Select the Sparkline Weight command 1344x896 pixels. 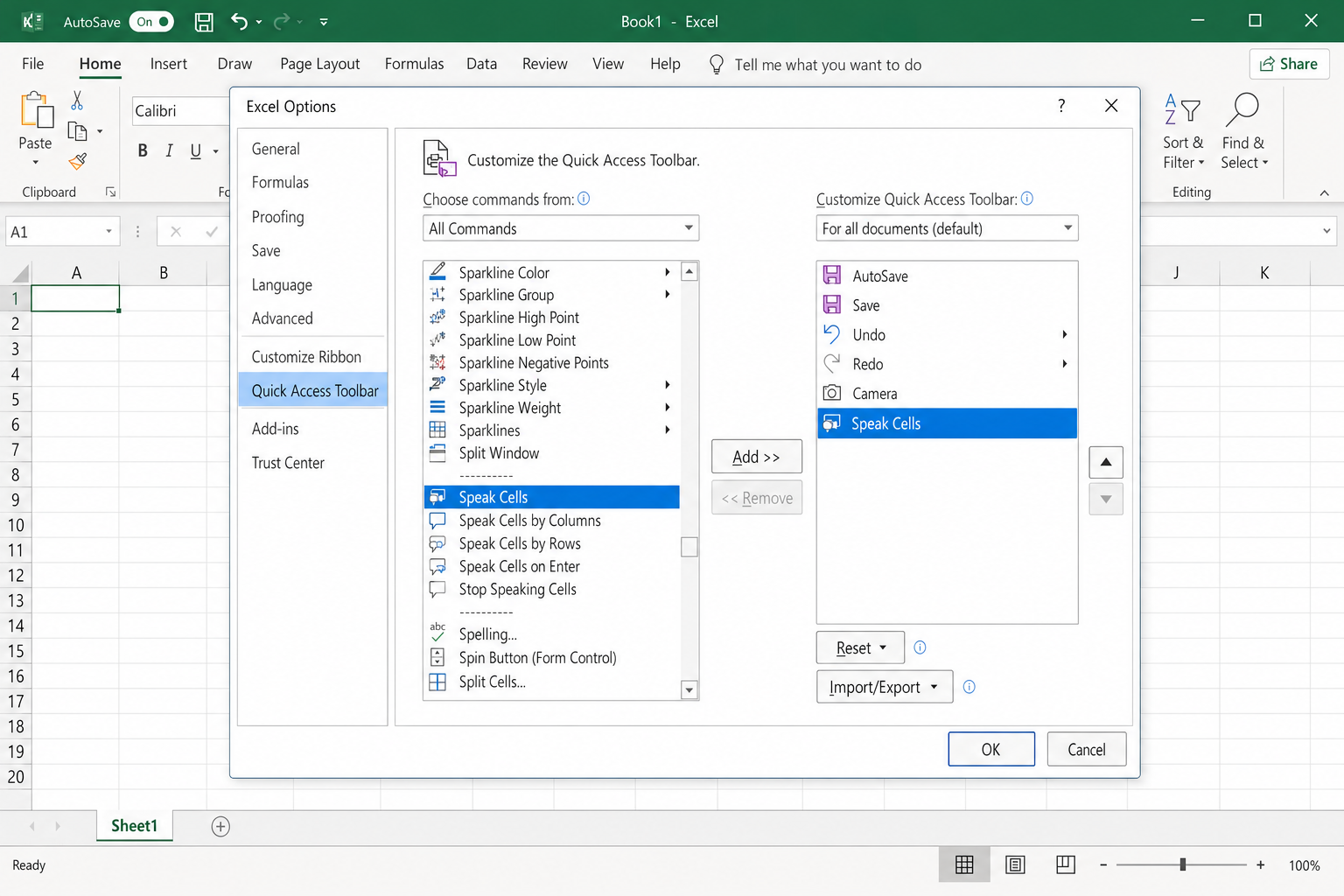(551, 408)
